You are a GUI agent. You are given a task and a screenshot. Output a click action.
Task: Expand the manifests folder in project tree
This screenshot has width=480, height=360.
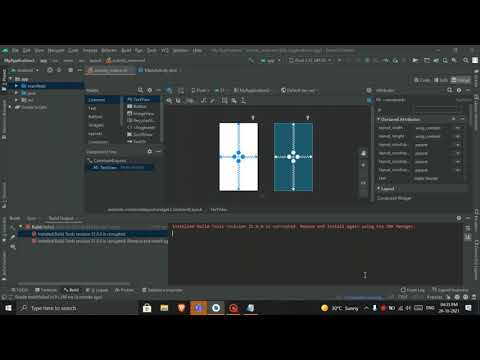[16, 86]
